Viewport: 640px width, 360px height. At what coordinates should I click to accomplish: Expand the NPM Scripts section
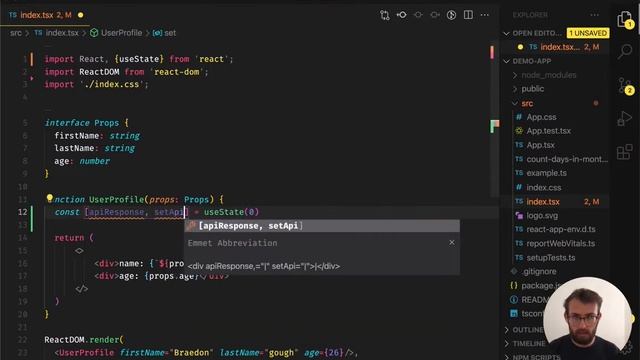click(x=532, y=357)
